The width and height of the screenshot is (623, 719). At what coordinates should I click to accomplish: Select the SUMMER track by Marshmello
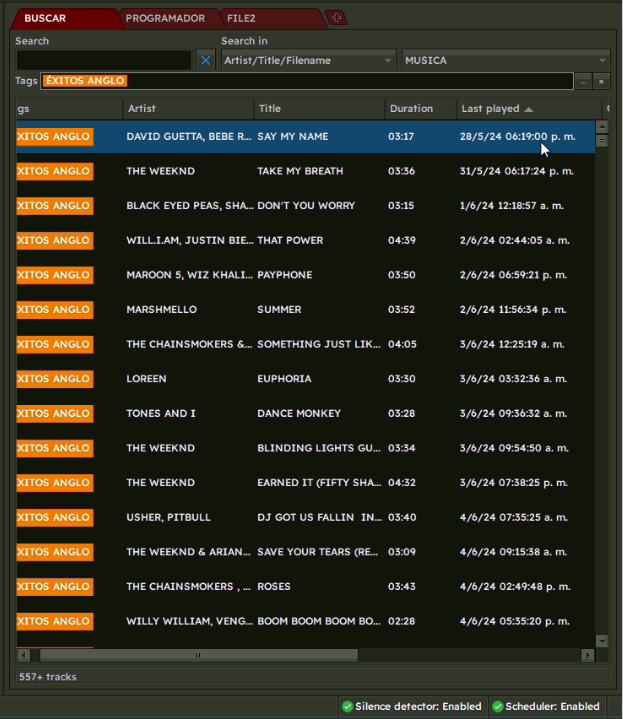pyautogui.click(x=279, y=310)
